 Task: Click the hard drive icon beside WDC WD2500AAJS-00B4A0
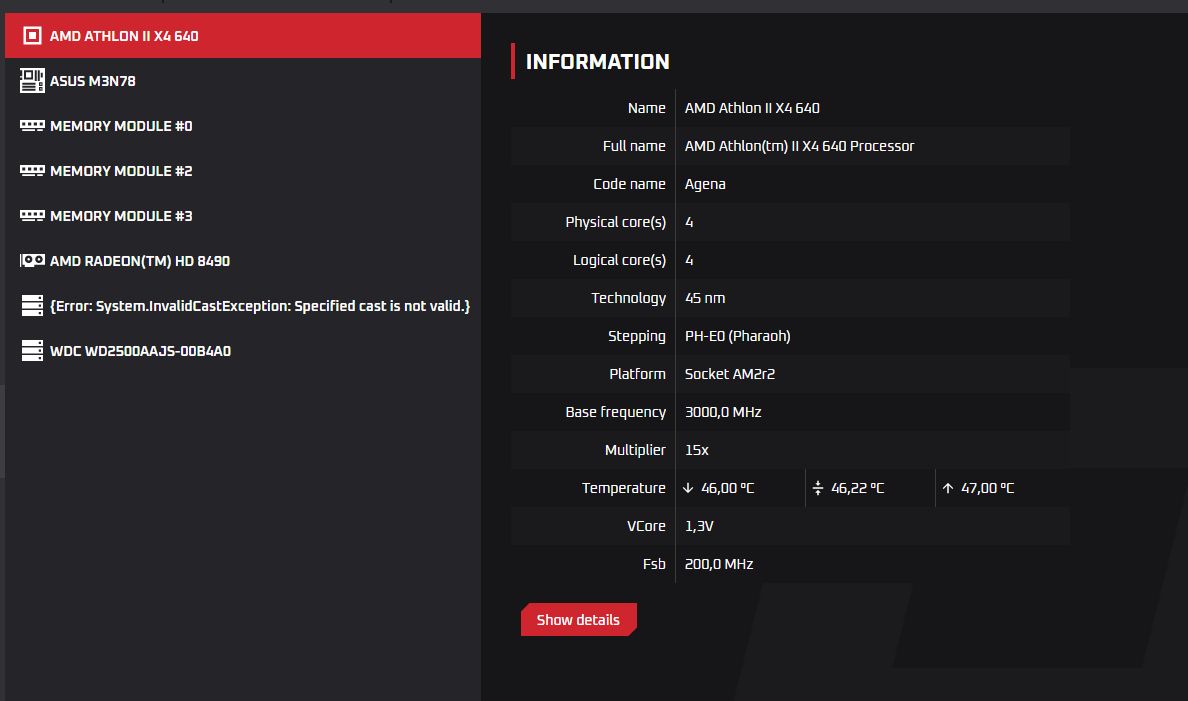point(32,351)
